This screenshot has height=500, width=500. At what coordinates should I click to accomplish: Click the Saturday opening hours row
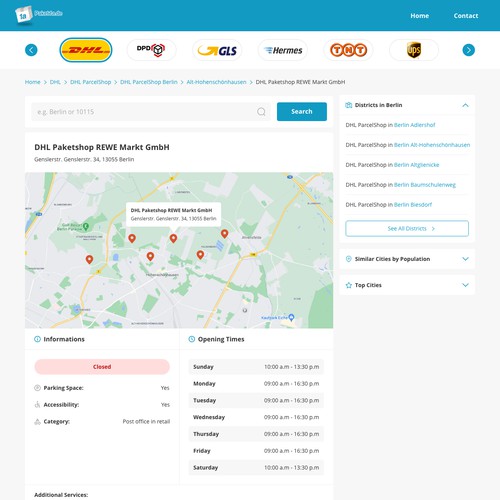(x=256, y=467)
